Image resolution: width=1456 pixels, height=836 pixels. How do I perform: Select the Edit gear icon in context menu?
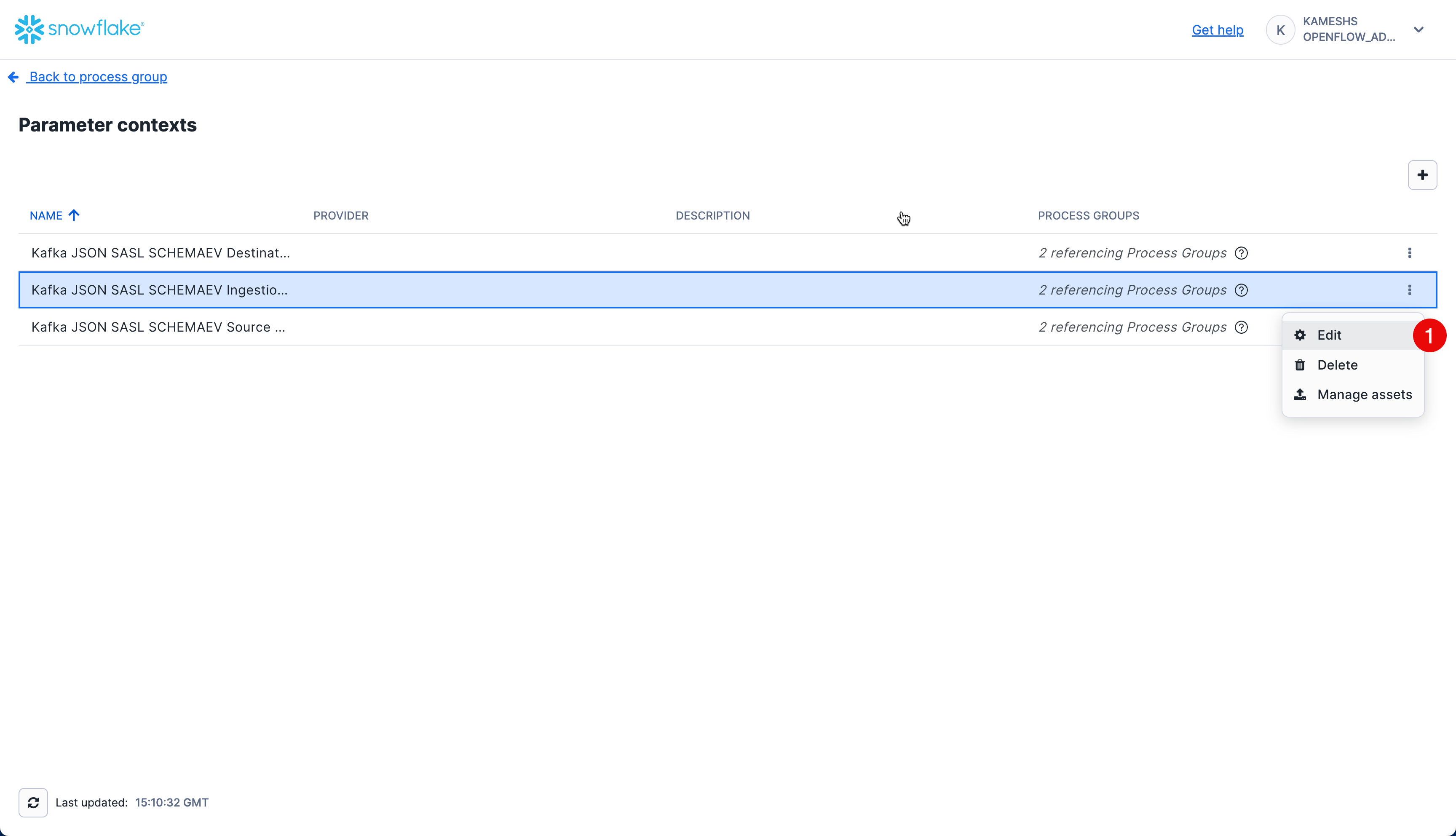coord(1300,335)
